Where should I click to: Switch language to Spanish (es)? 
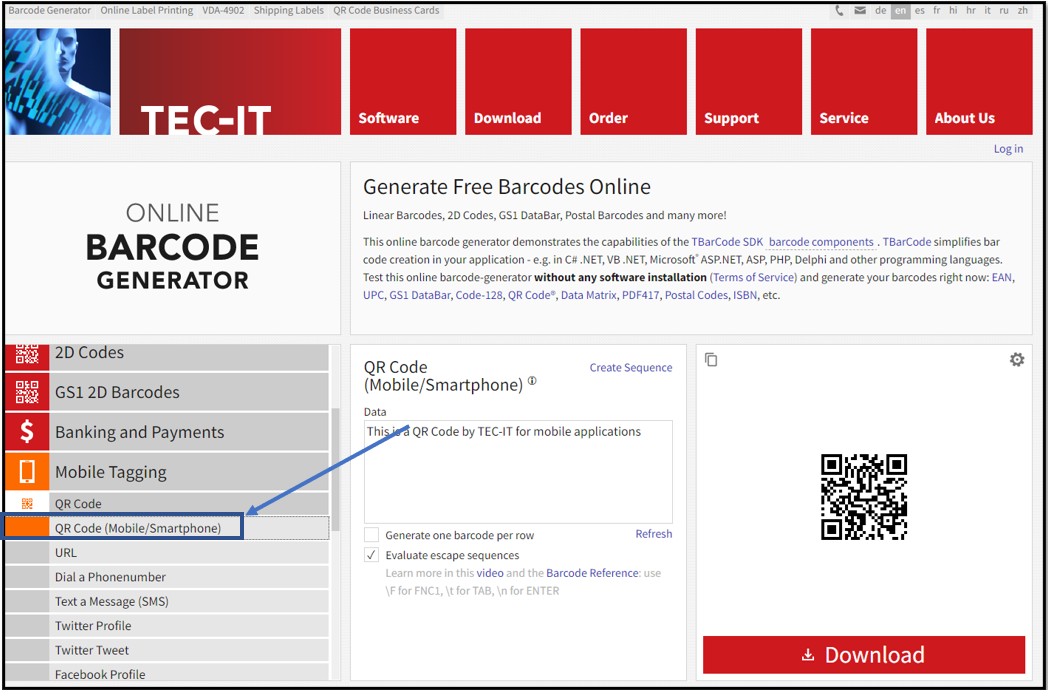click(920, 11)
